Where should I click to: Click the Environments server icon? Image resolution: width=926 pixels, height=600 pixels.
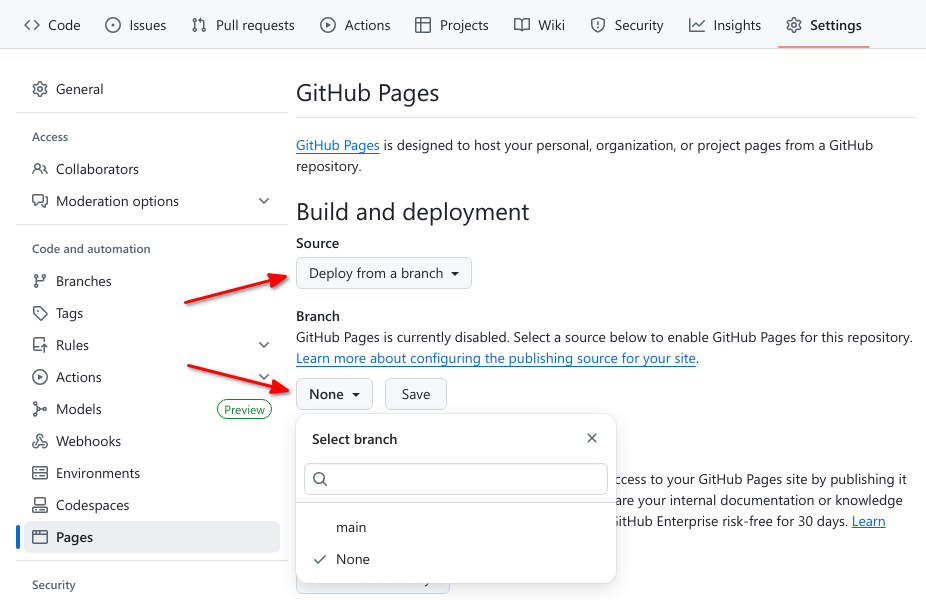(x=40, y=473)
